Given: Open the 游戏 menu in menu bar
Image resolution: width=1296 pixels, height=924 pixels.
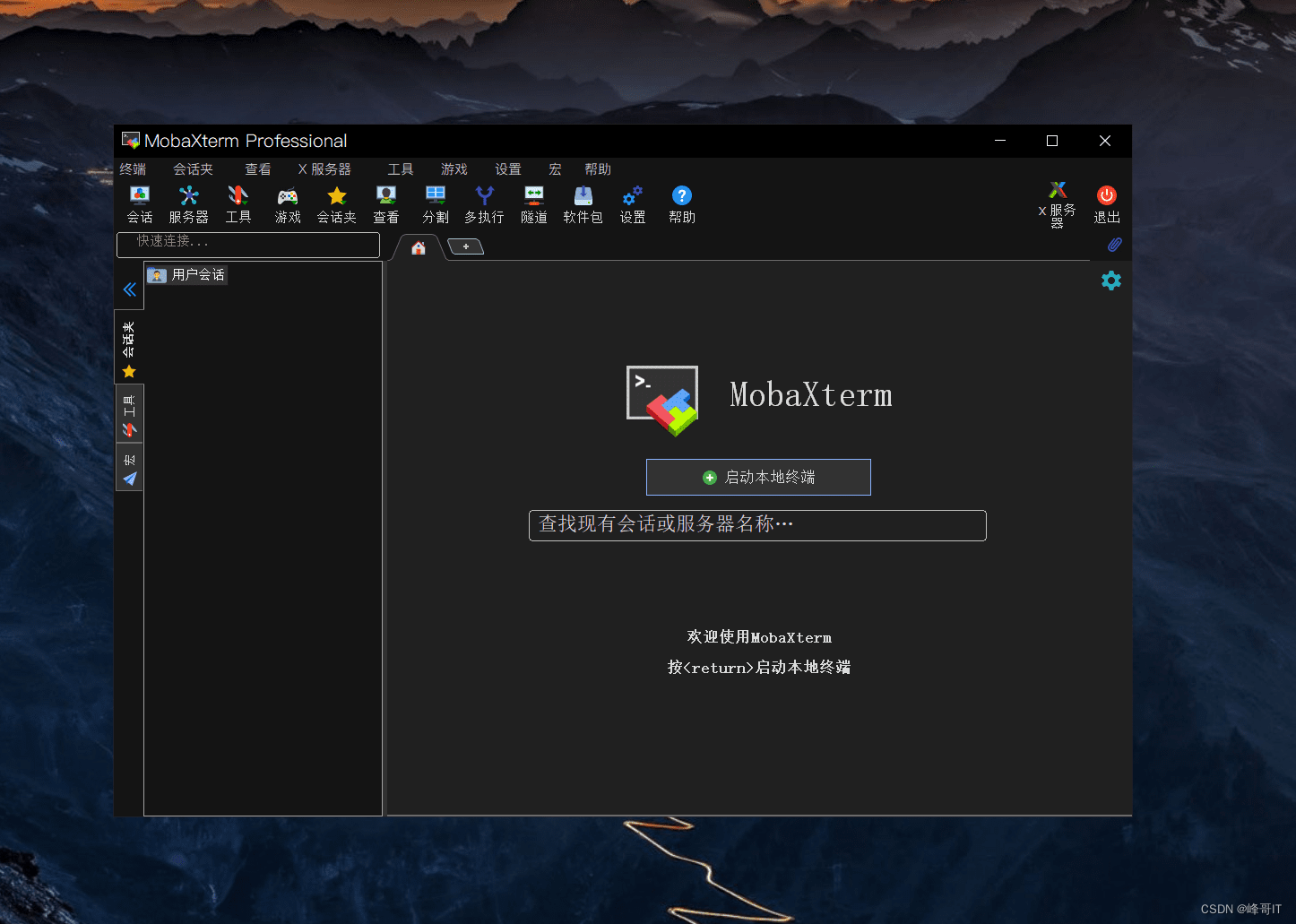Looking at the screenshot, I should click(x=454, y=169).
